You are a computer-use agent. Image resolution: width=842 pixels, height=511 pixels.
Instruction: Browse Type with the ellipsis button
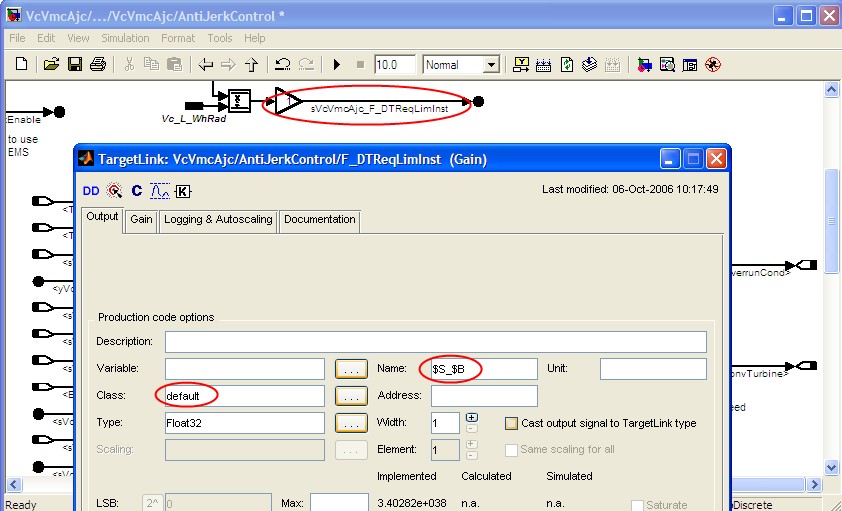(x=352, y=423)
